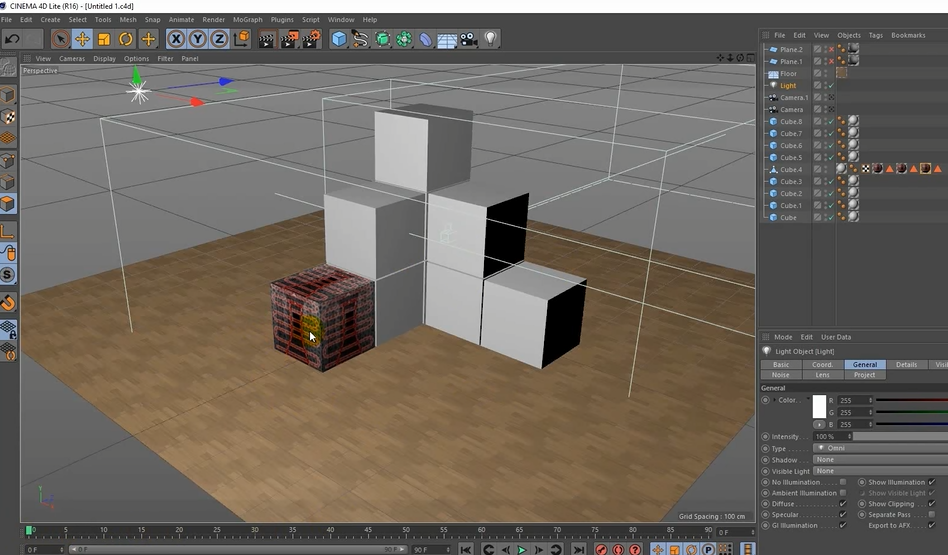
Task: Click the Undo arrow in the toolbar
Action: [13, 39]
